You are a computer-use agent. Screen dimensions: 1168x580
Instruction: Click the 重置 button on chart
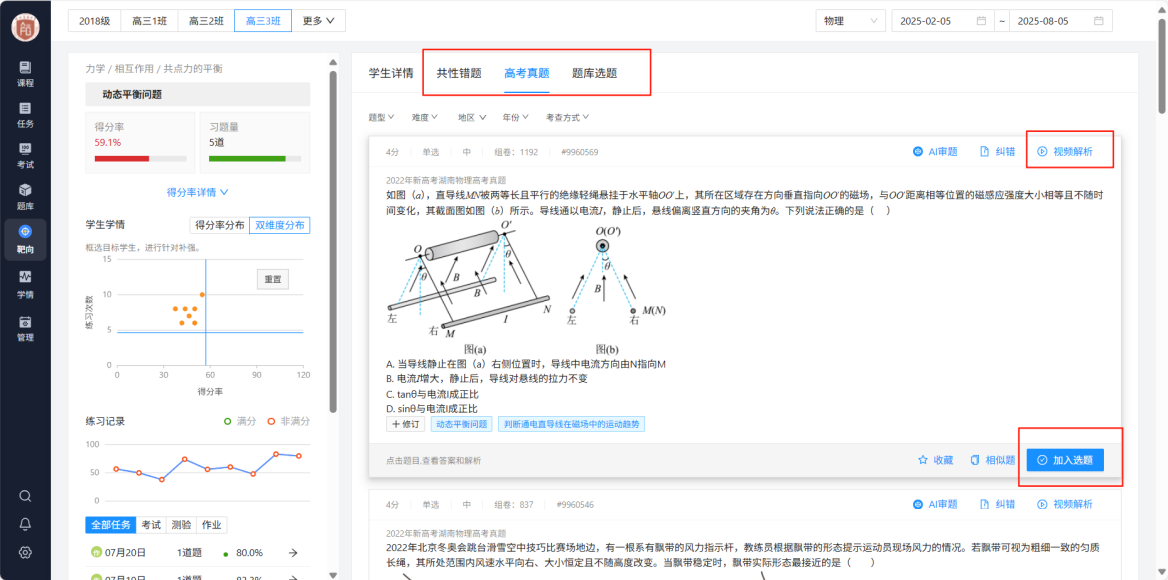273,279
